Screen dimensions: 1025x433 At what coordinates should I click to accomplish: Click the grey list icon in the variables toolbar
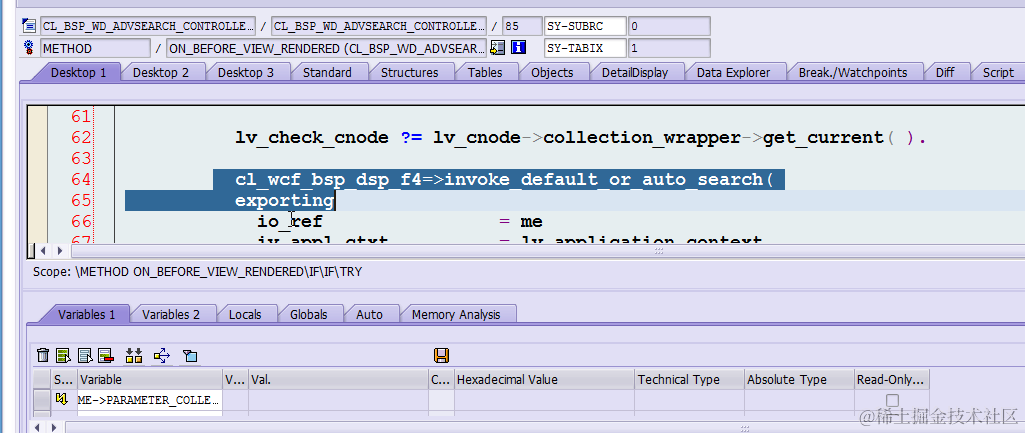85,356
